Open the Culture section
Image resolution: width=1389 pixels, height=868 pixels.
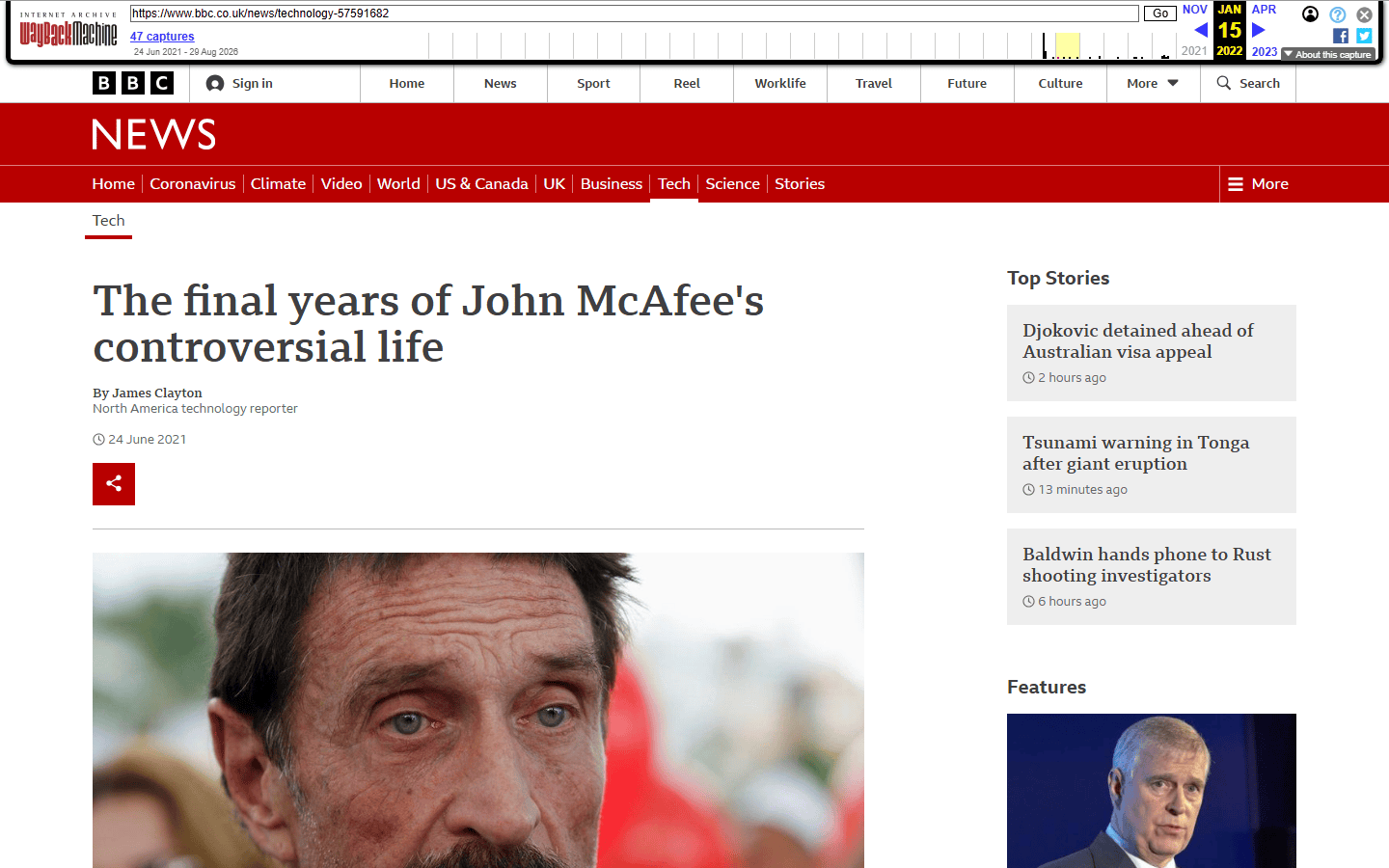coord(1060,84)
